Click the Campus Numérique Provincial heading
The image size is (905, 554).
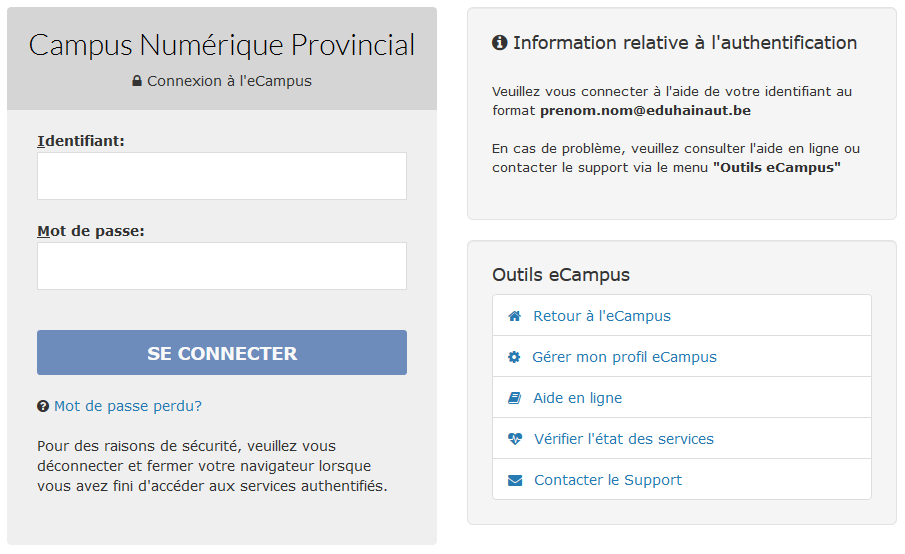tap(222, 45)
